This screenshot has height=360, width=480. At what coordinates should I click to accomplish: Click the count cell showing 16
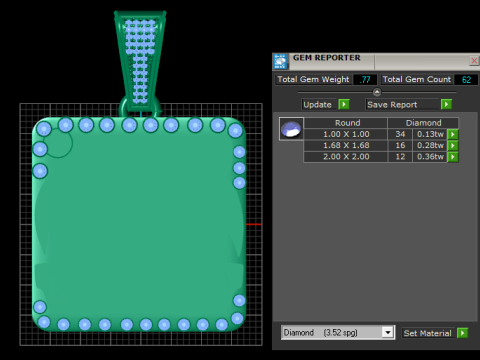tap(400, 146)
